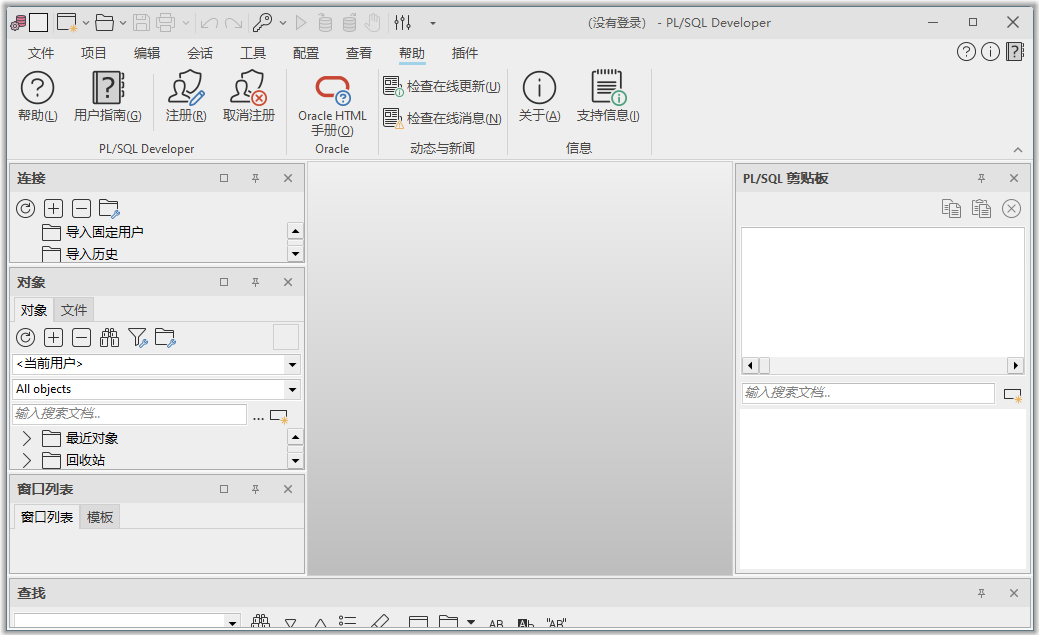Click the 注册 (Register) ribbon icon
This screenshot has height=635, width=1039.
click(186, 97)
